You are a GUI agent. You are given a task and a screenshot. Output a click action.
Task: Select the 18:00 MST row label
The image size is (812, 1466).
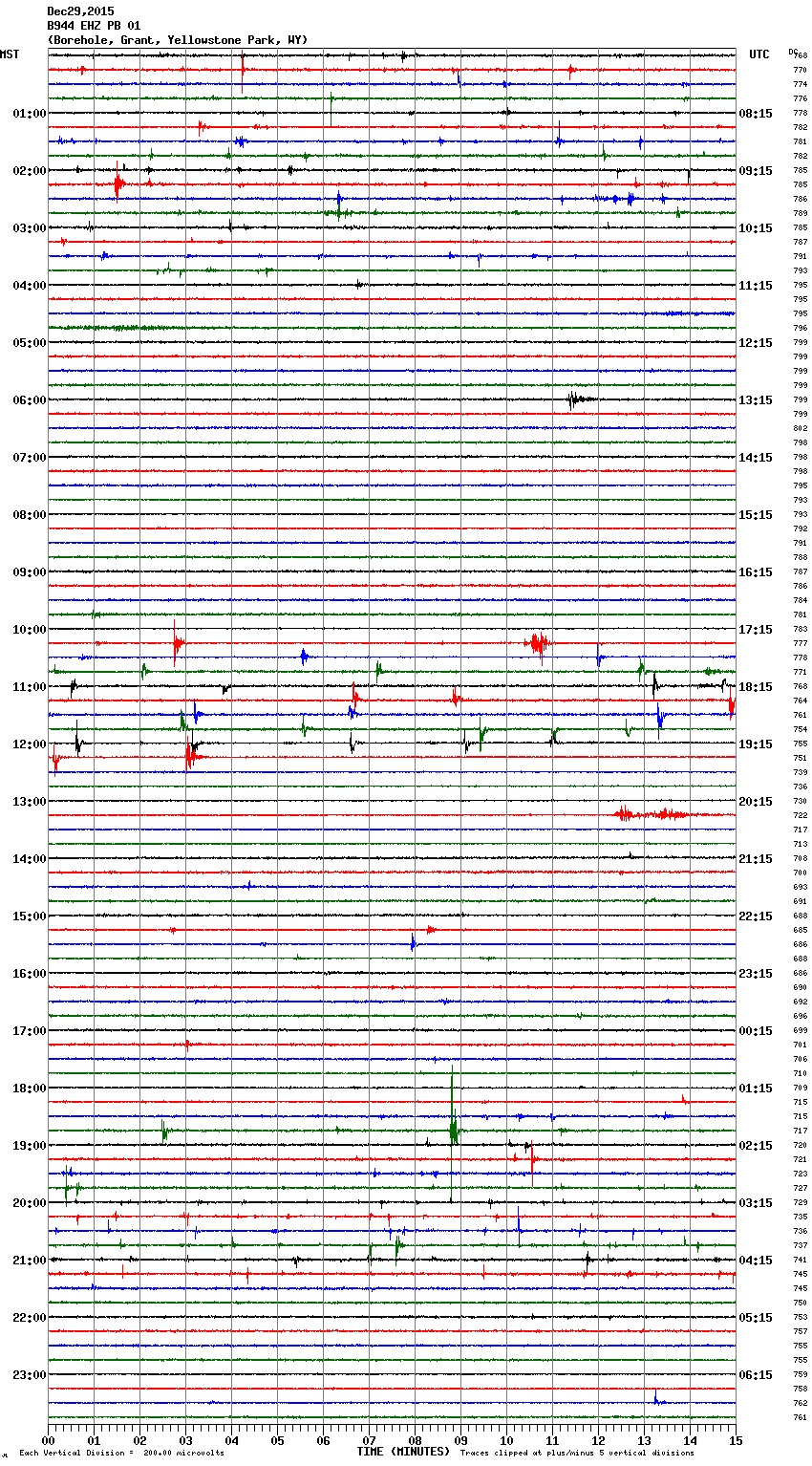29,1089
